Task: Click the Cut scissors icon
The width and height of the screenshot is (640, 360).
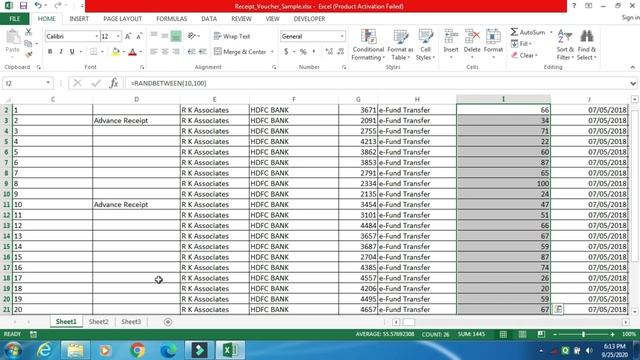Action: (x=28, y=32)
